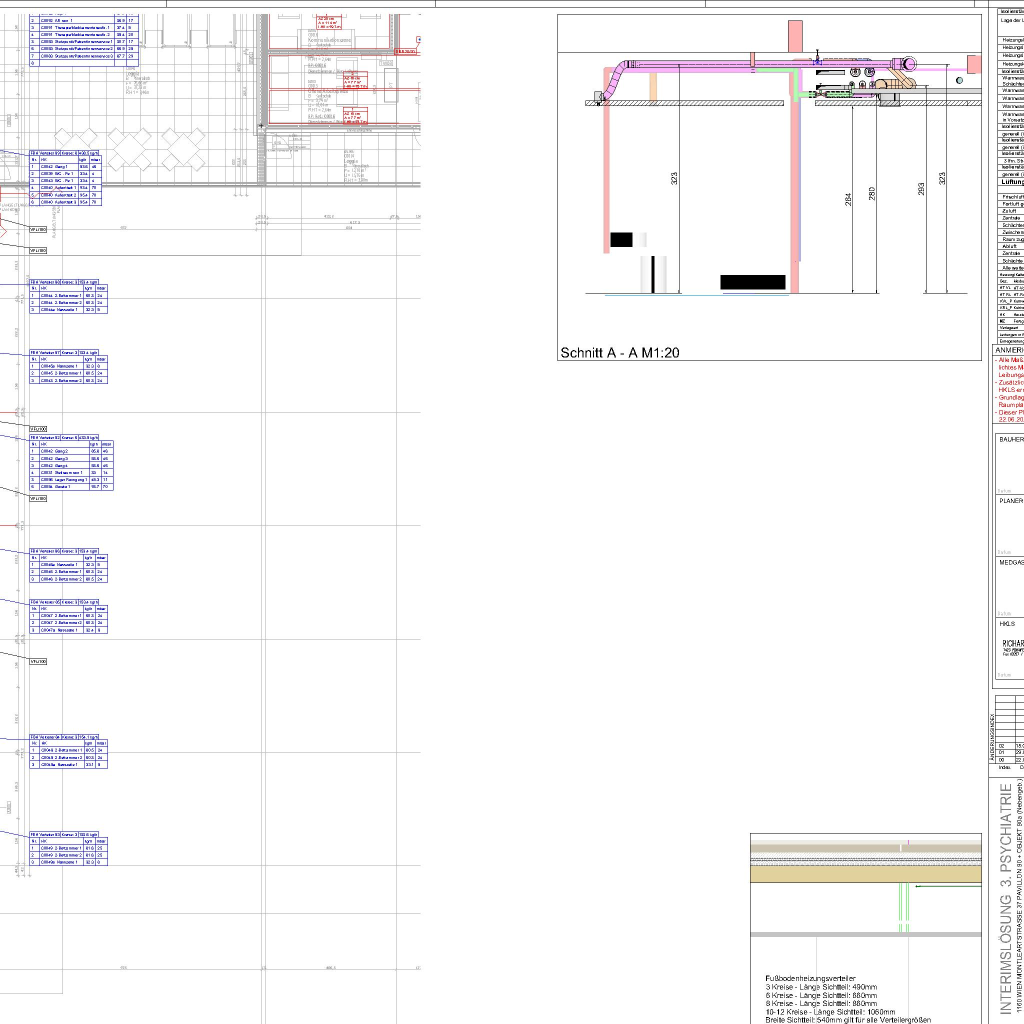Select the 'Schnitt A - A M1:20' title
Image resolution: width=1024 pixels, height=1024 pixels.
pos(620,353)
